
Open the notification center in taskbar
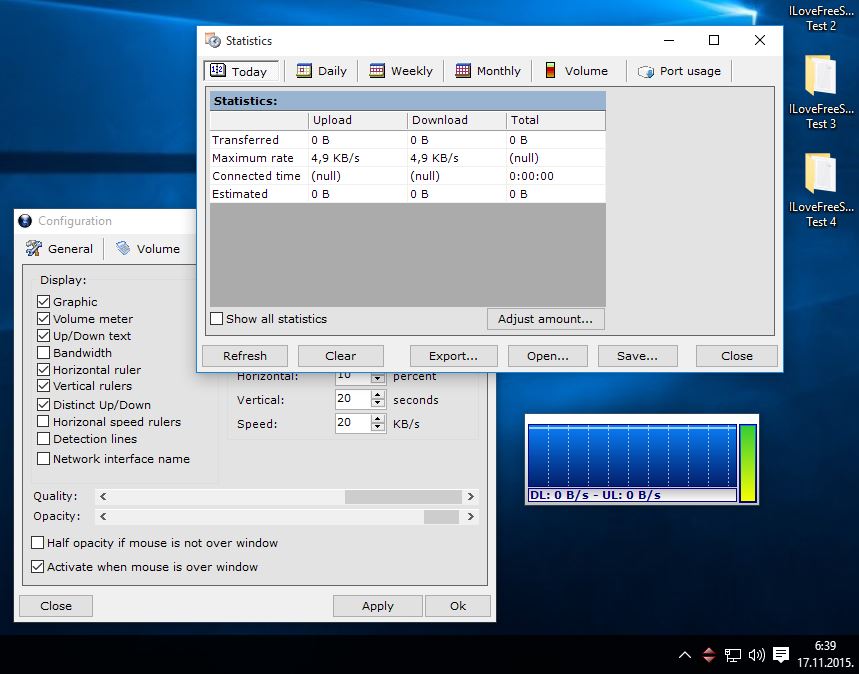pos(781,655)
